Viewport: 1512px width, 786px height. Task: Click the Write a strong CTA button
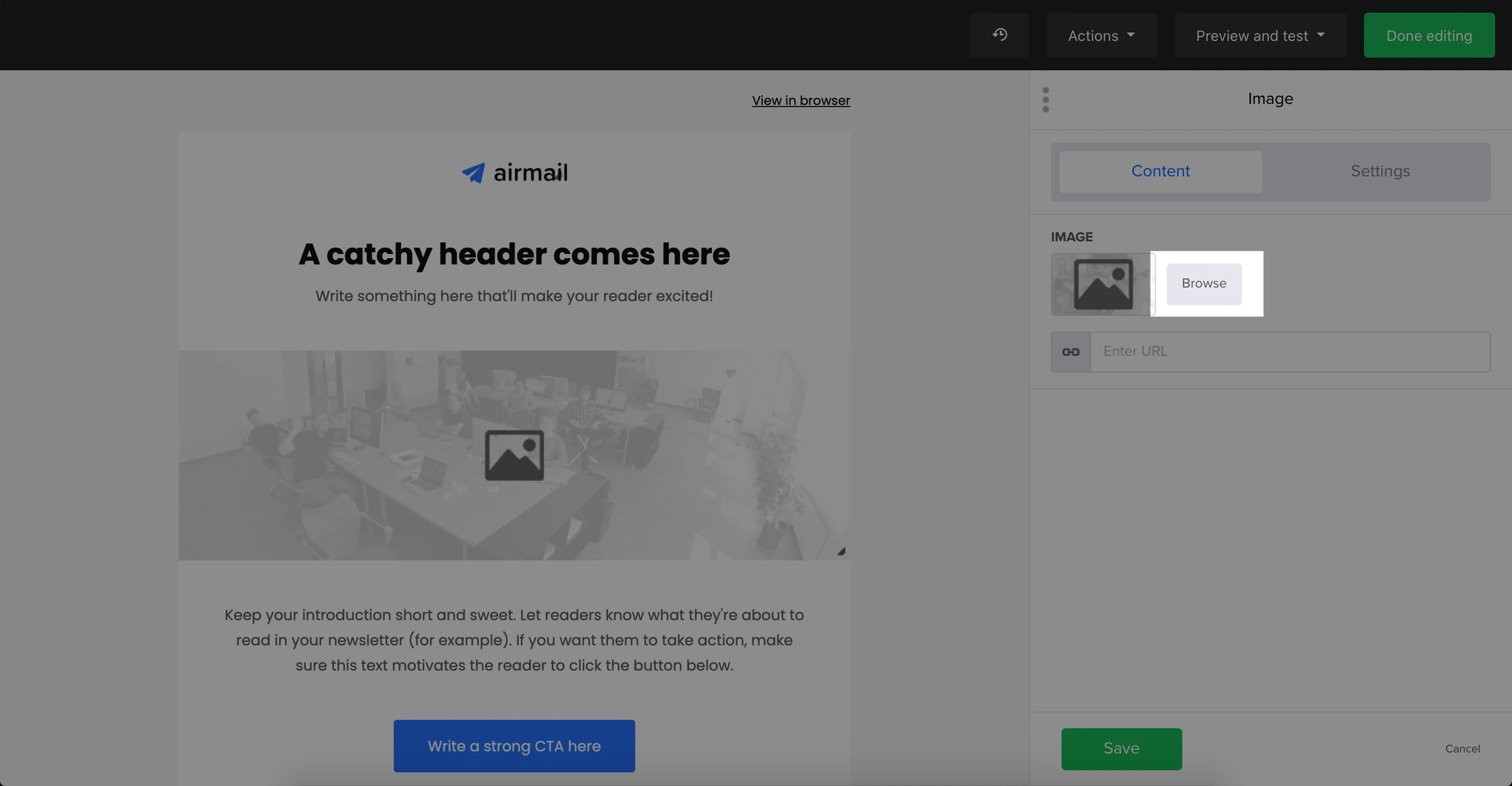click(x=514, y=746)
